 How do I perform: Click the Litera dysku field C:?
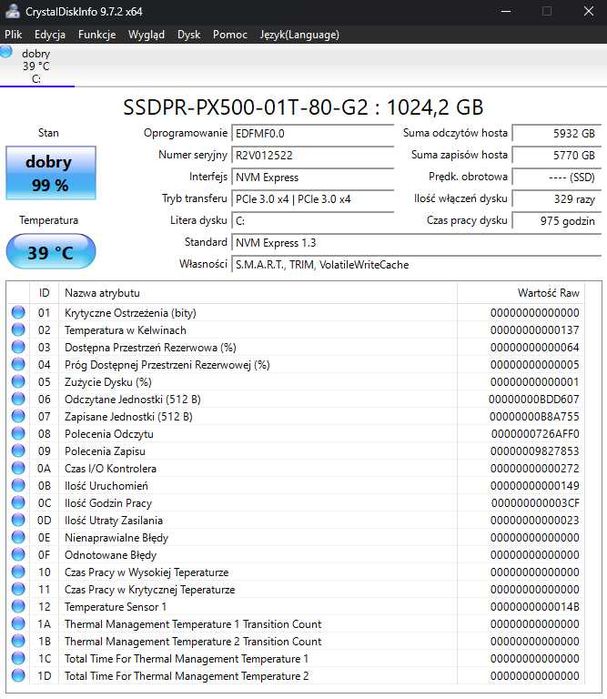click(313, 221)
